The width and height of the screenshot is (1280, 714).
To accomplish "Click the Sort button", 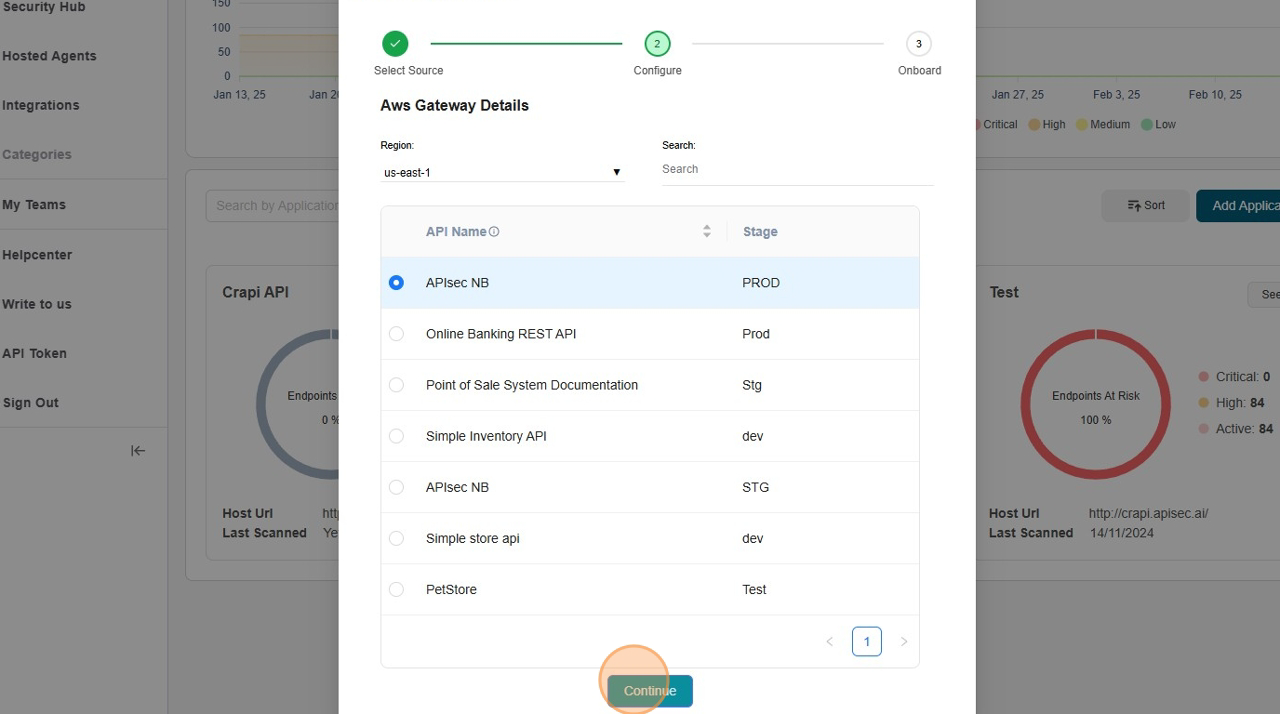I will [x=1145, y=205].
